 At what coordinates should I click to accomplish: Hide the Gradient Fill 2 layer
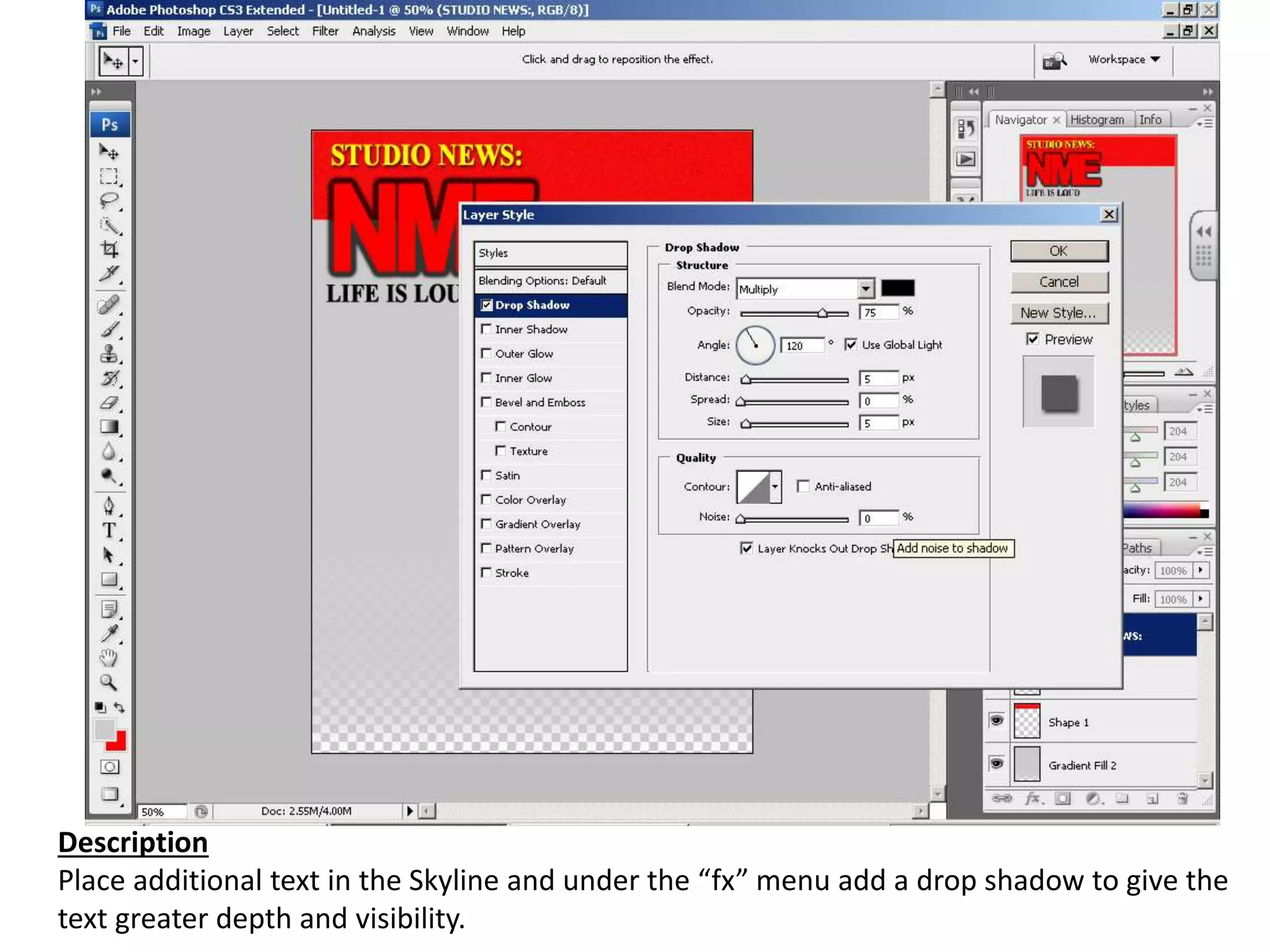point(997,764)
